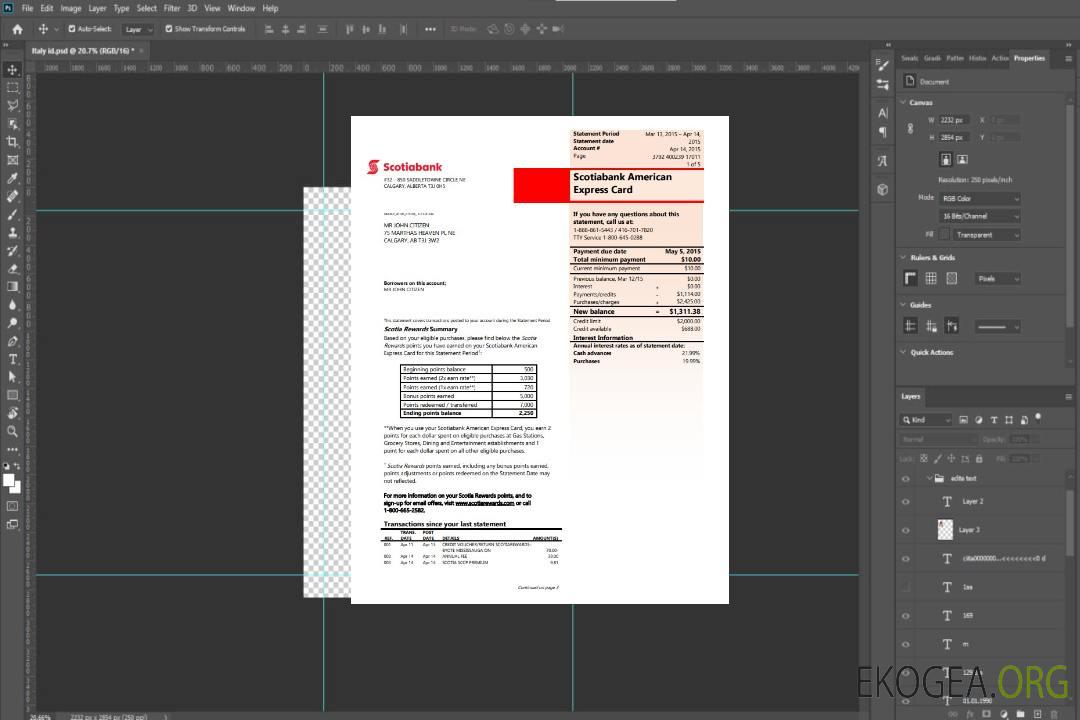Screen dimensions: 1080x720
Task: Click the canvas width input field
Action: (x=954, y=120)
